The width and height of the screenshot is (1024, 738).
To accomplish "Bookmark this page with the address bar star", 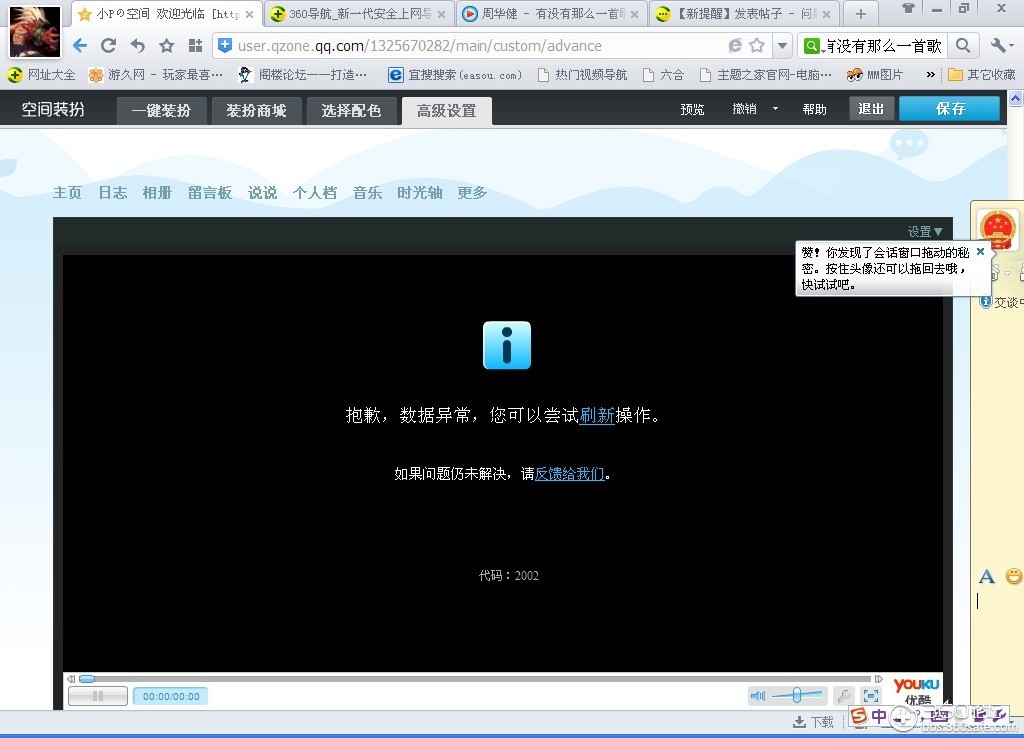I will 757,45.
